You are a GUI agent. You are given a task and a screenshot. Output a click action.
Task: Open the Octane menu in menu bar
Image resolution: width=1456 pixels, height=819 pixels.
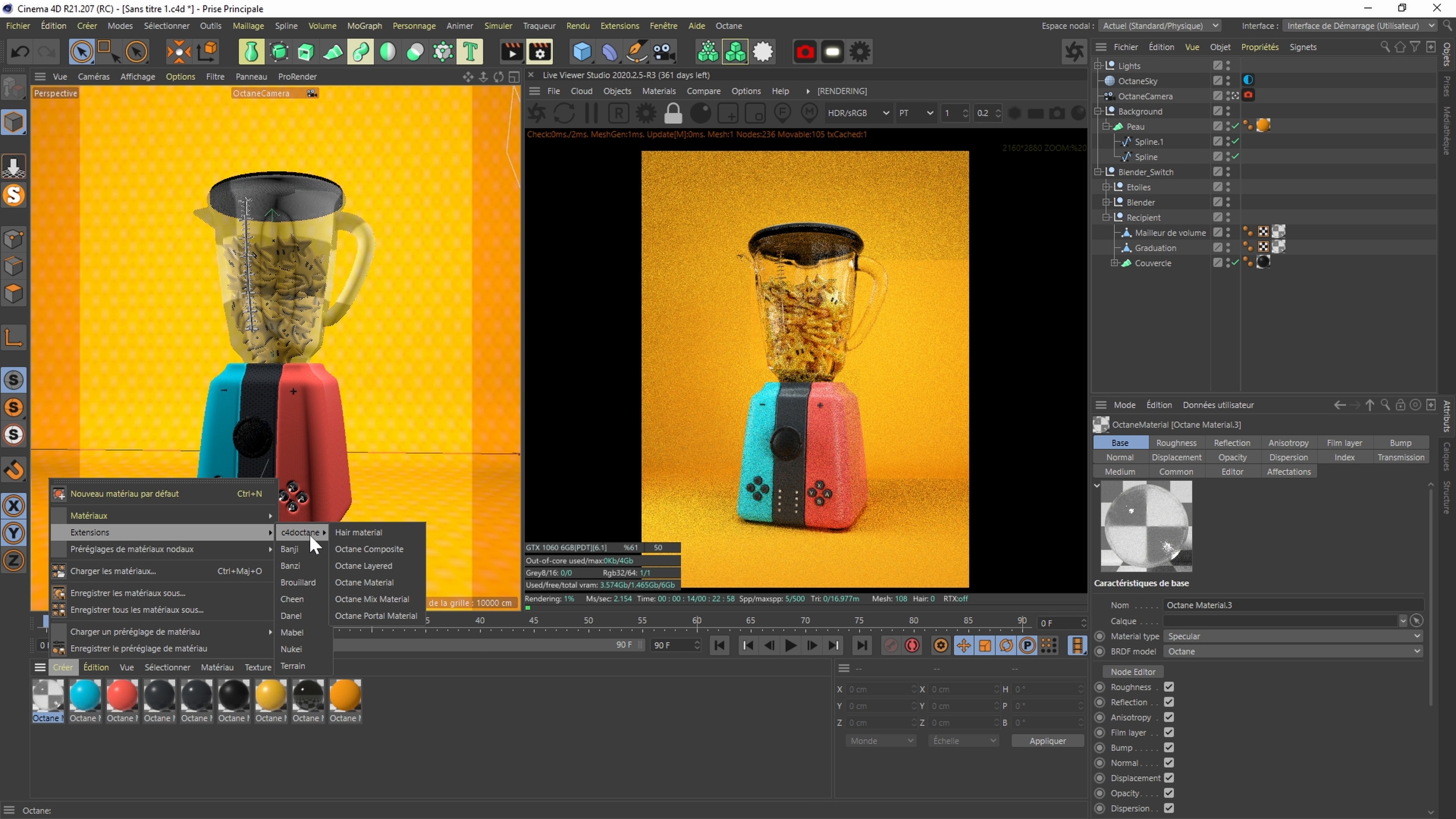tap(728, 26)
